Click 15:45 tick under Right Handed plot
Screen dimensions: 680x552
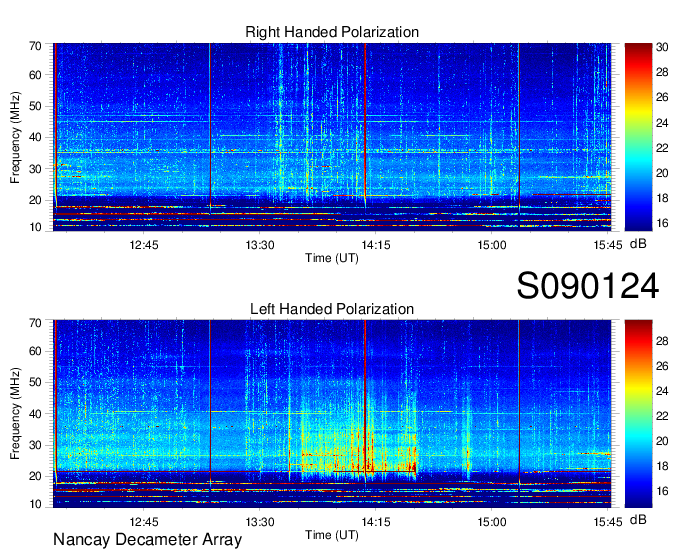click(x=608, y=245)
